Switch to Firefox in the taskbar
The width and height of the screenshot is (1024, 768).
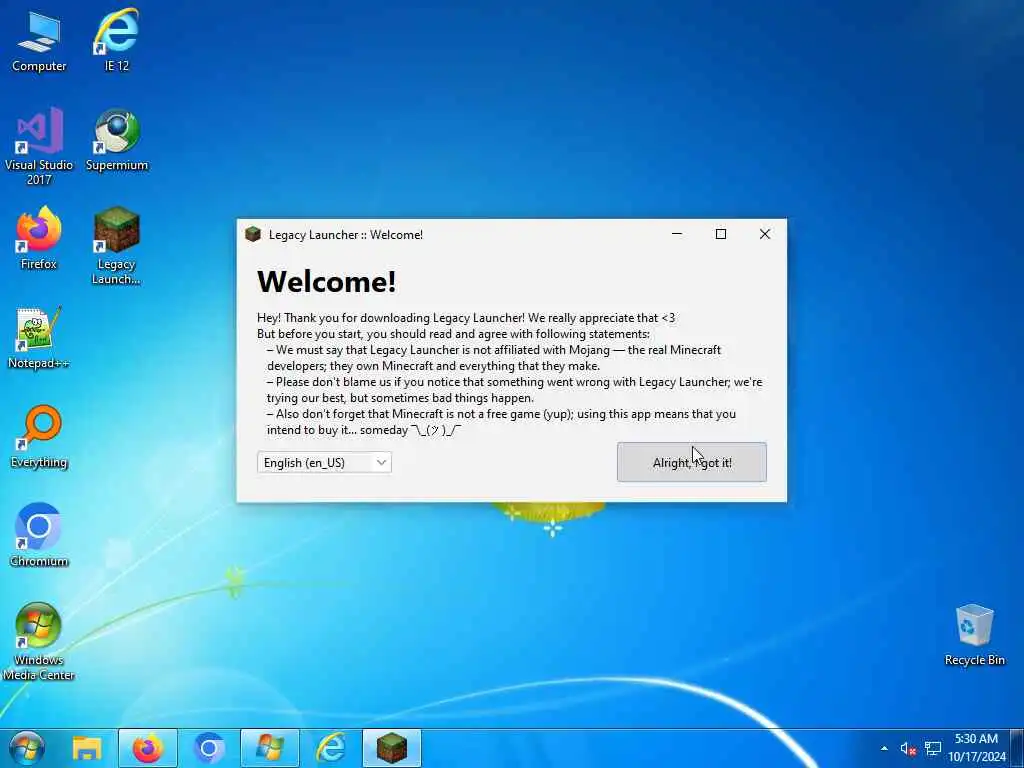(x=148, y=748)
